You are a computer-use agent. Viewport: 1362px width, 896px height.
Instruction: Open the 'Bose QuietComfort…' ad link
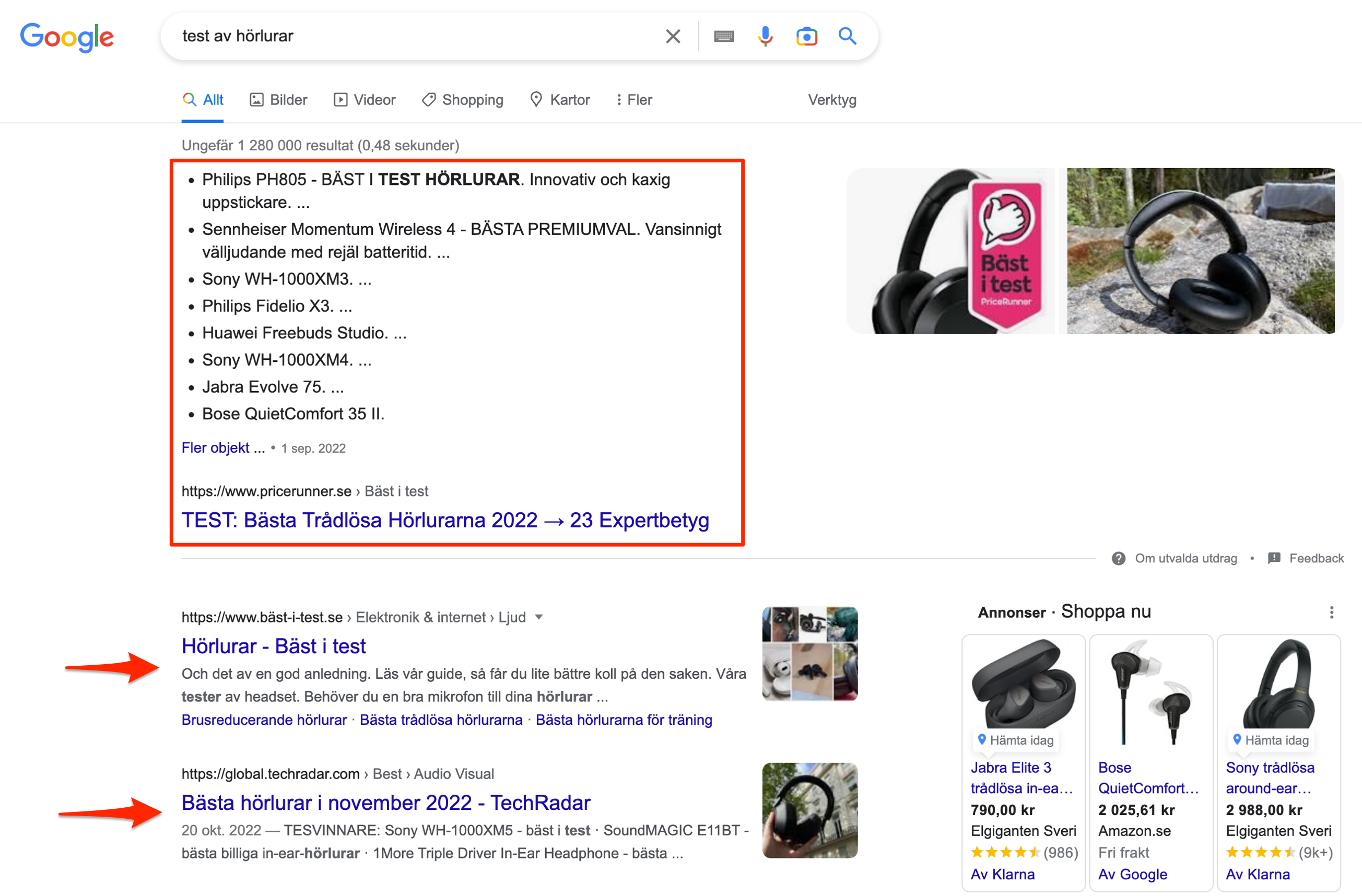point(1148,778)
